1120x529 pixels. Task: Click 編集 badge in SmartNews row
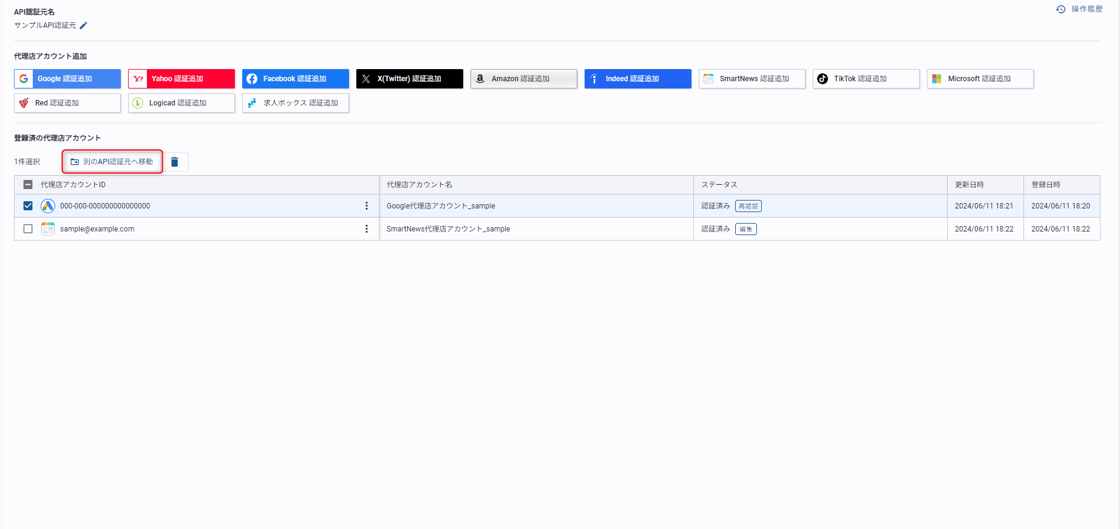(x=746, y=229)
